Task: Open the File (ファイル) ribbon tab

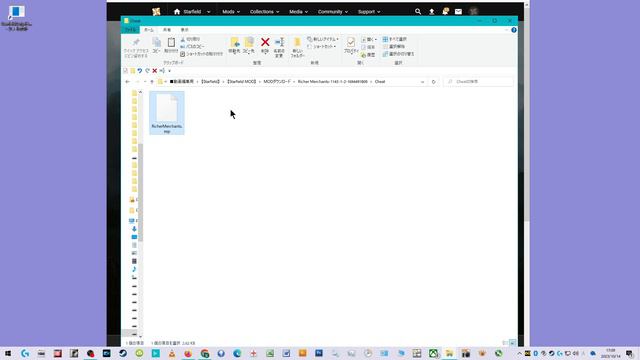Action: 130,30
